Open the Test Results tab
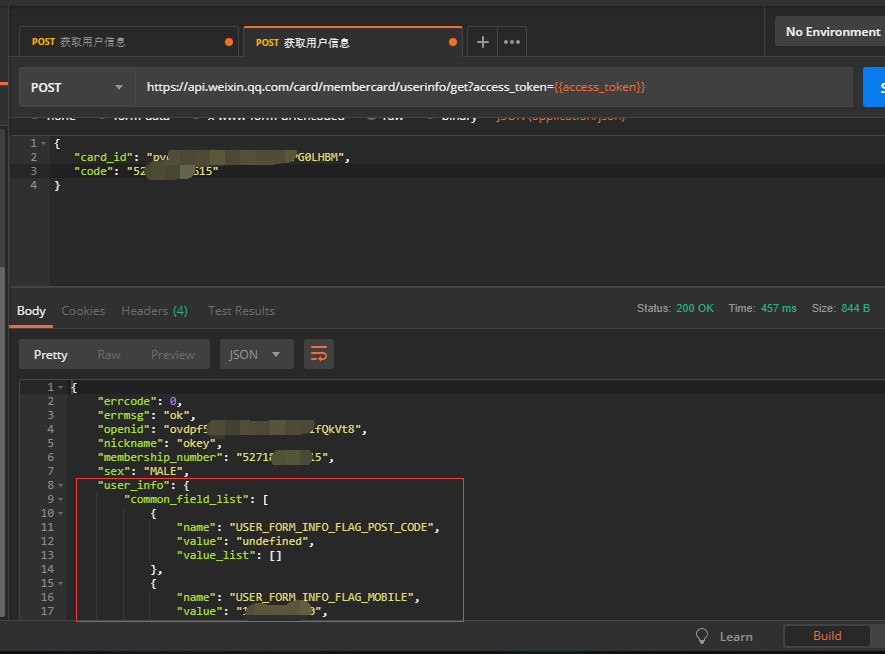This screenshot has height=654, width=885. [x=241, y=311]
